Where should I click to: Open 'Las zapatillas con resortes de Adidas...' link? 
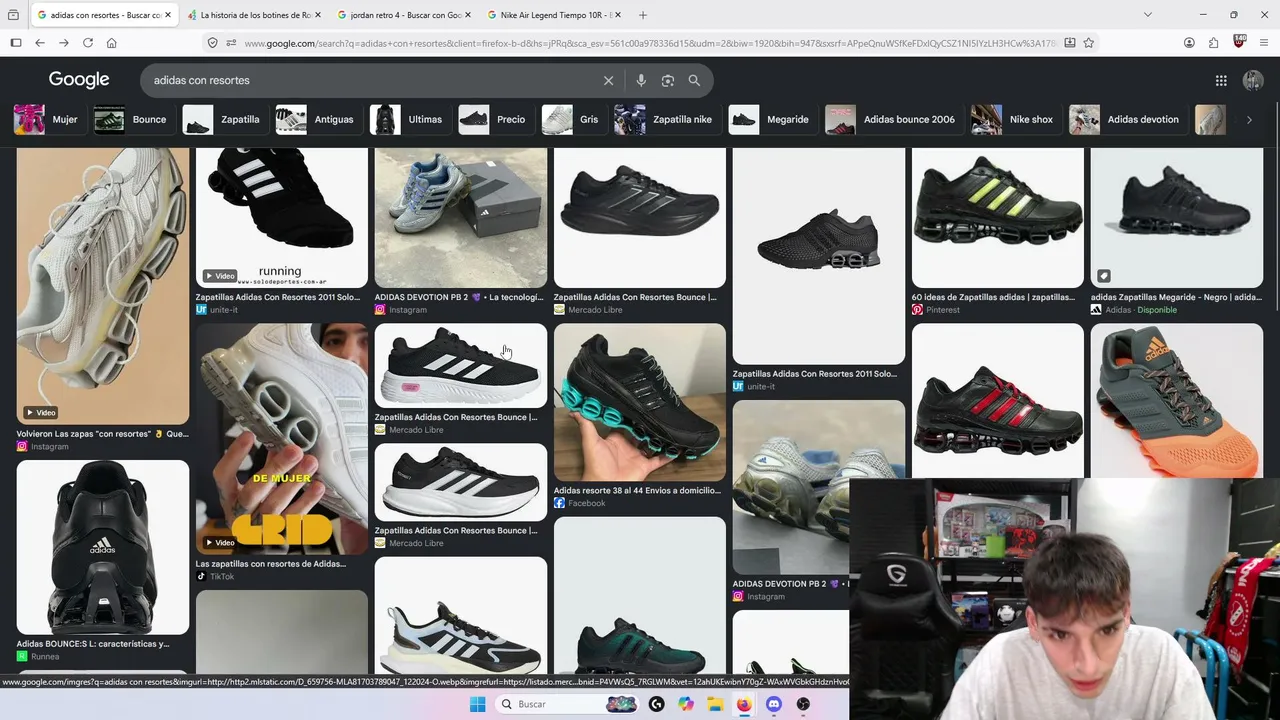(271, 564)
